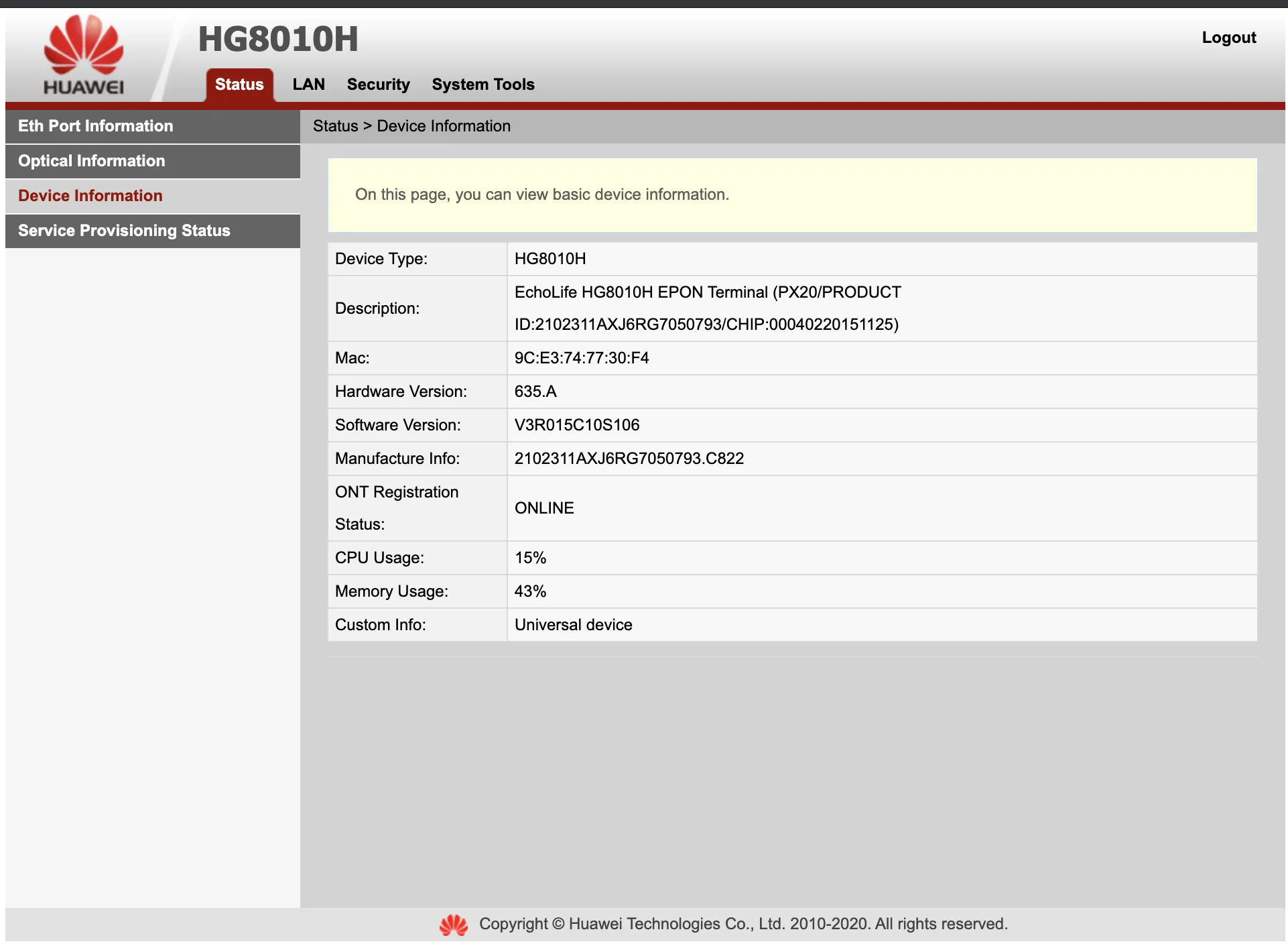Click the HG8010H model title
The image size is (1288, 944).
pos(278,39)
